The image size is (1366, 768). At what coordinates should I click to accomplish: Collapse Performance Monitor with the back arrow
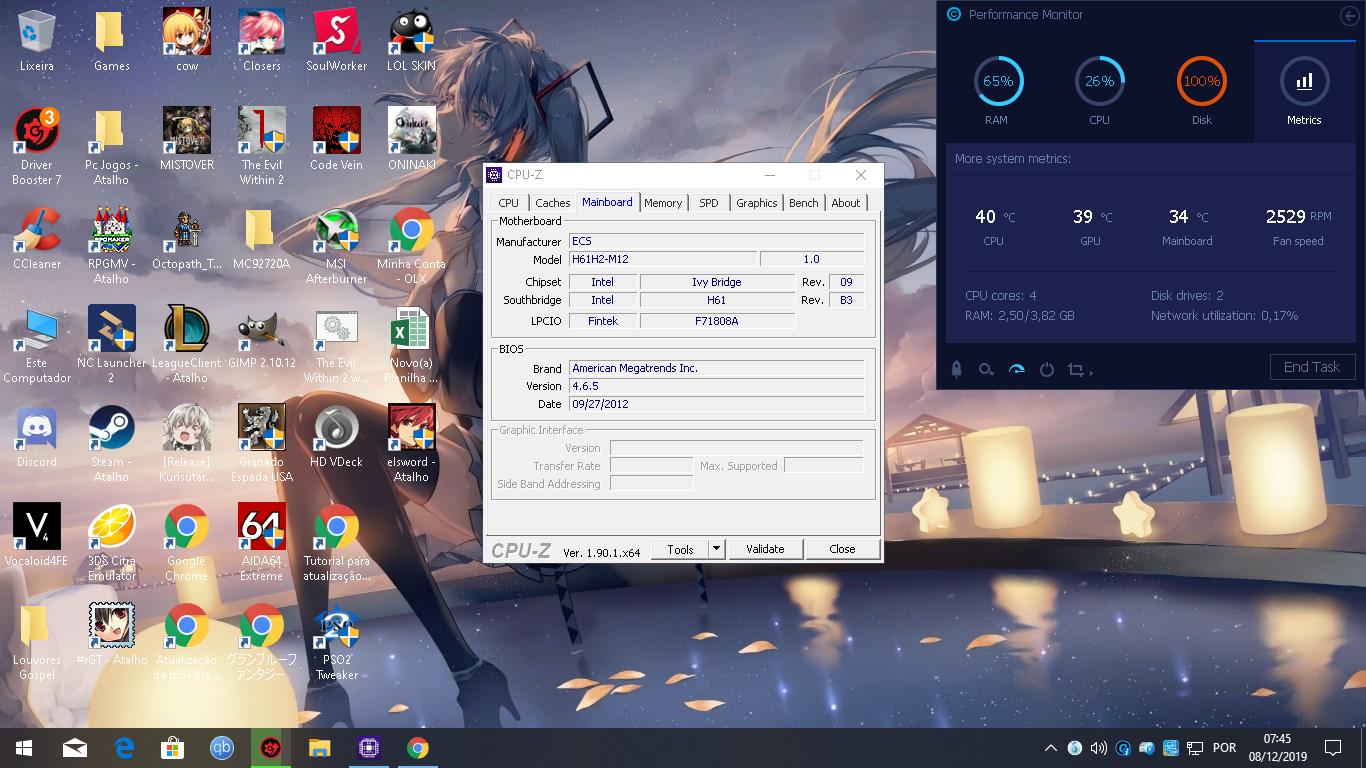point(1349,15)
